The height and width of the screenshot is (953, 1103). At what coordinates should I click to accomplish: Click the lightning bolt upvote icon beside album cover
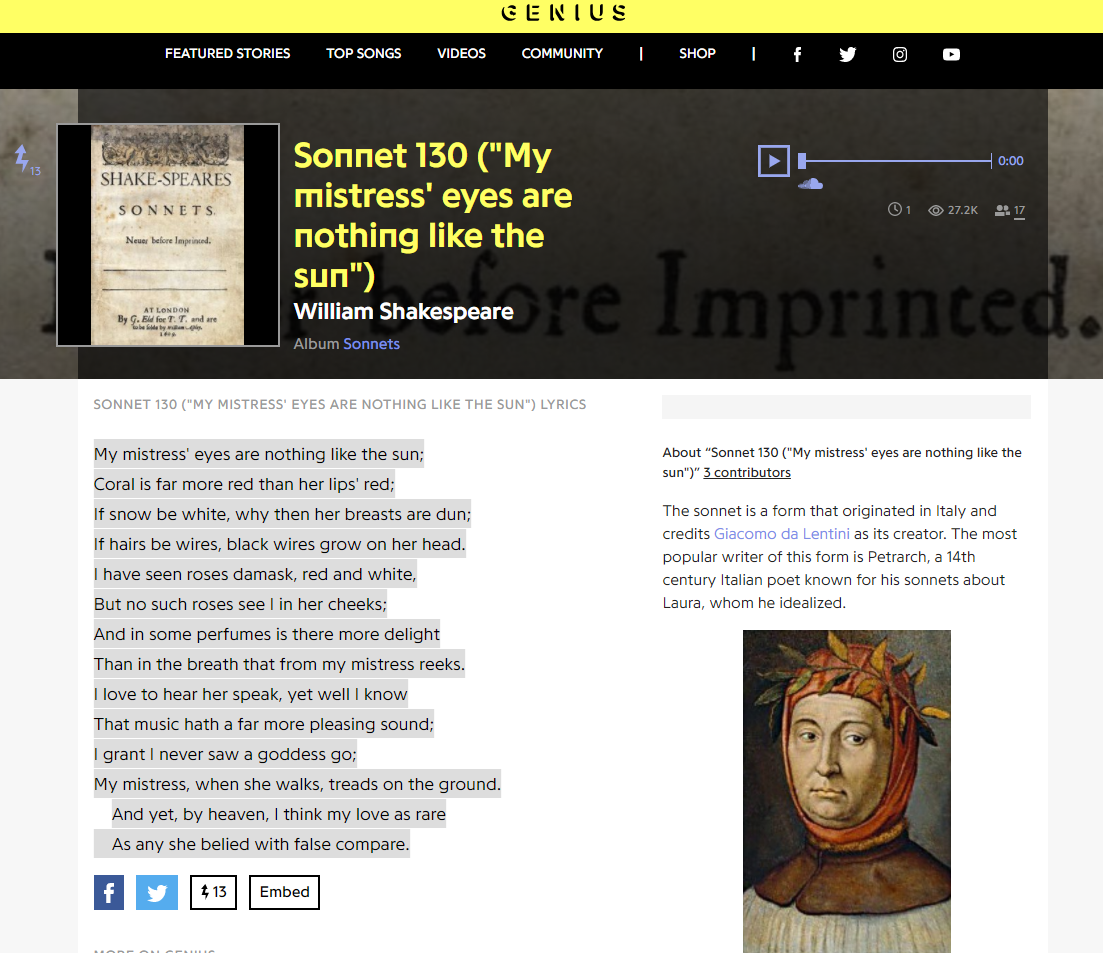tap(23, 158)
